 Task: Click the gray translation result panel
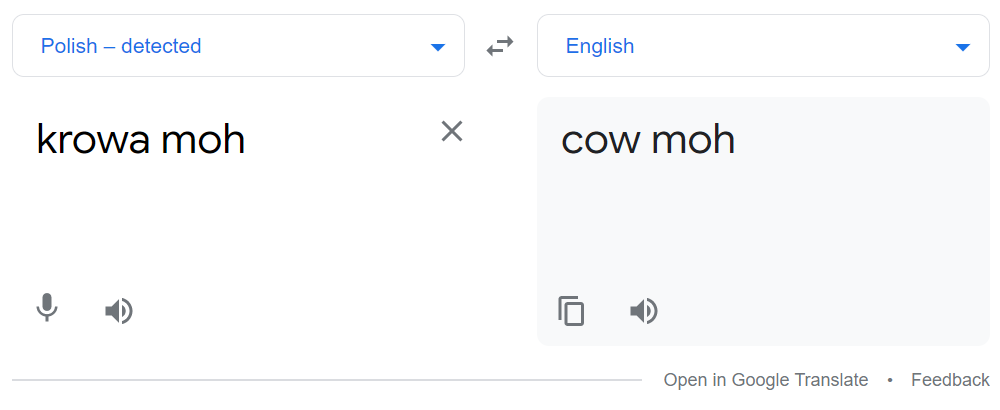[763, 221]
